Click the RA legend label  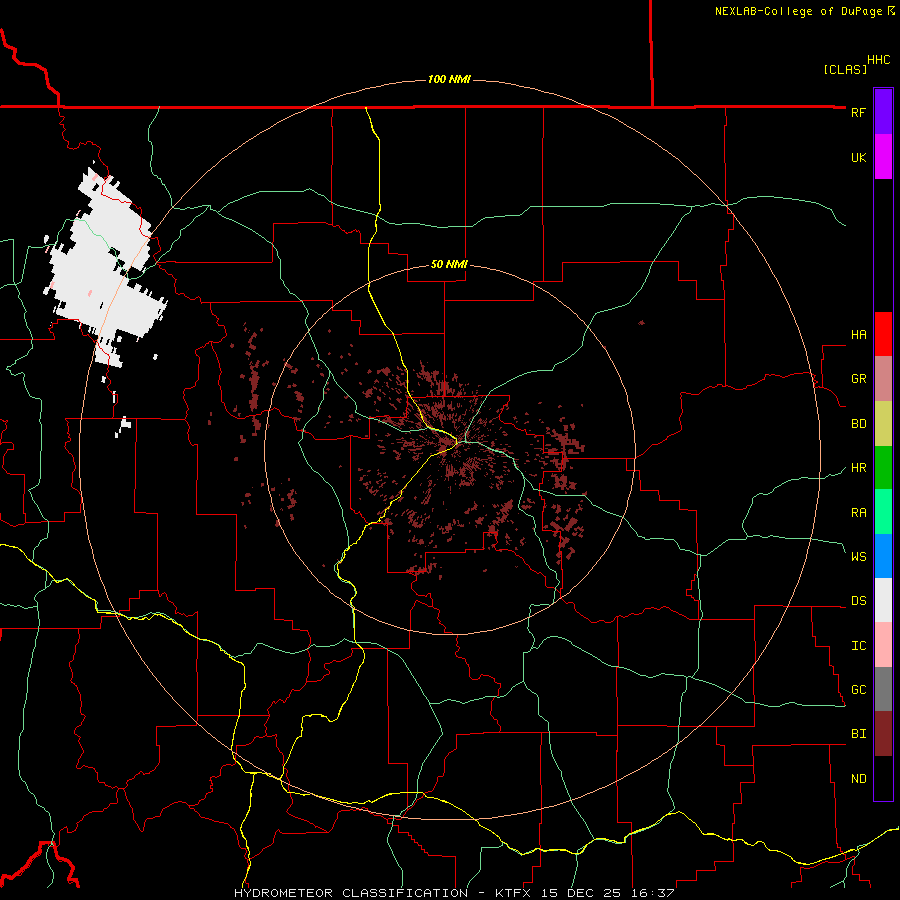click(858, 512)
